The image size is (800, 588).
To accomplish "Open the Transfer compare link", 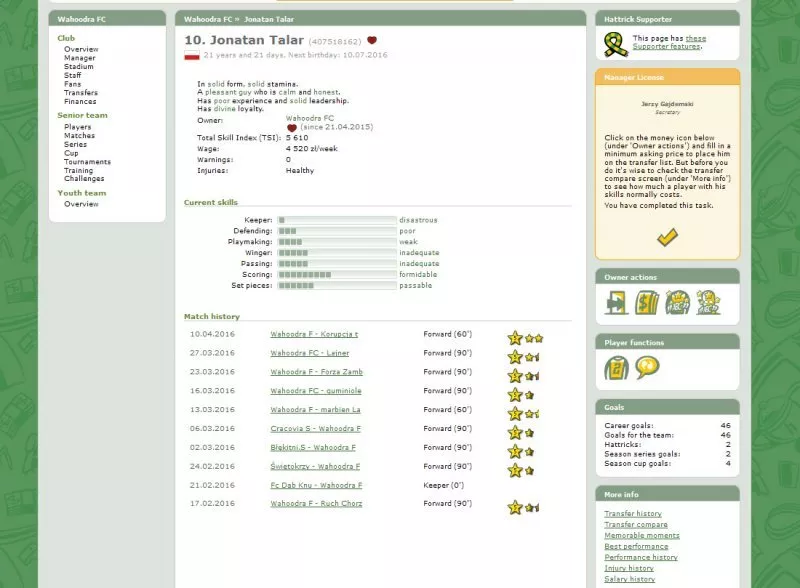I will 635,524.
